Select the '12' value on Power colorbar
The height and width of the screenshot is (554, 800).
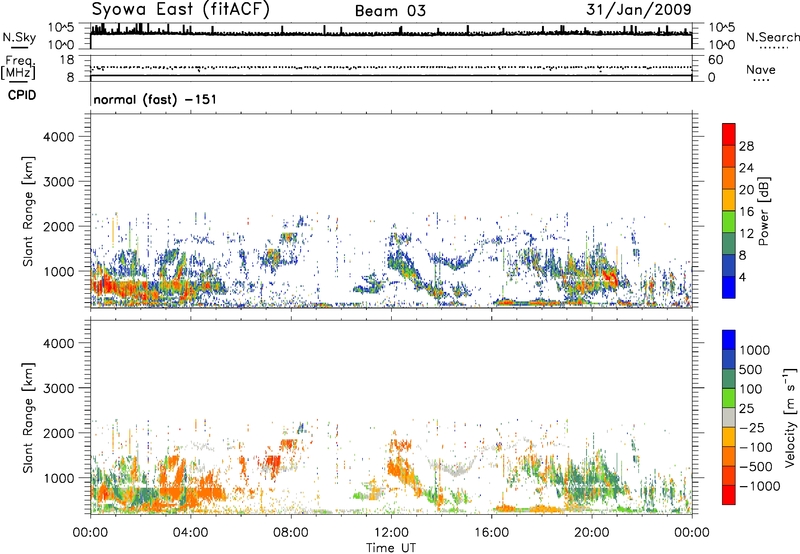click(746, 234)
